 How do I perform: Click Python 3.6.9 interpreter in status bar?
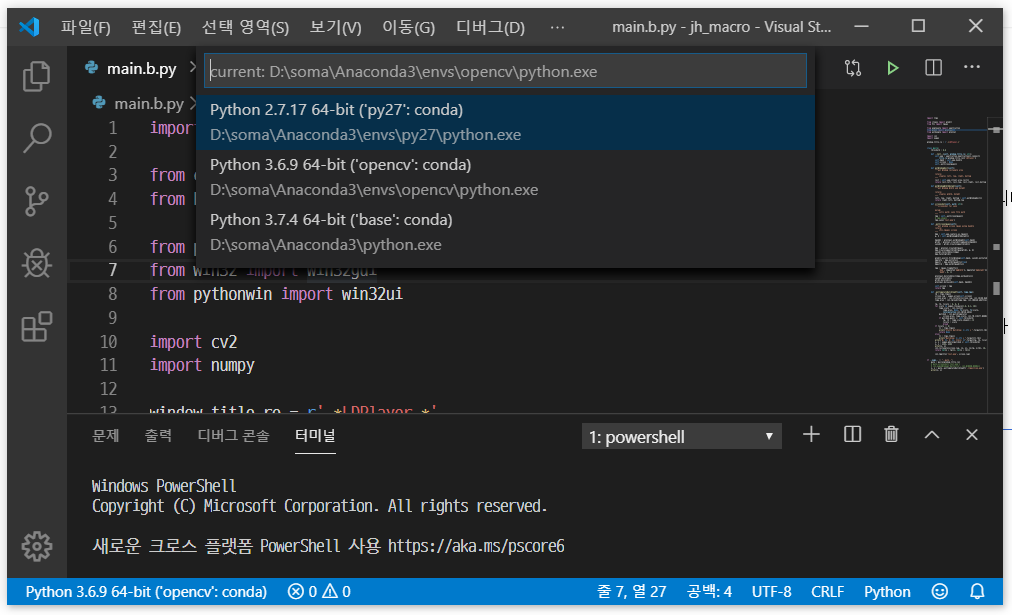(146, 592)
